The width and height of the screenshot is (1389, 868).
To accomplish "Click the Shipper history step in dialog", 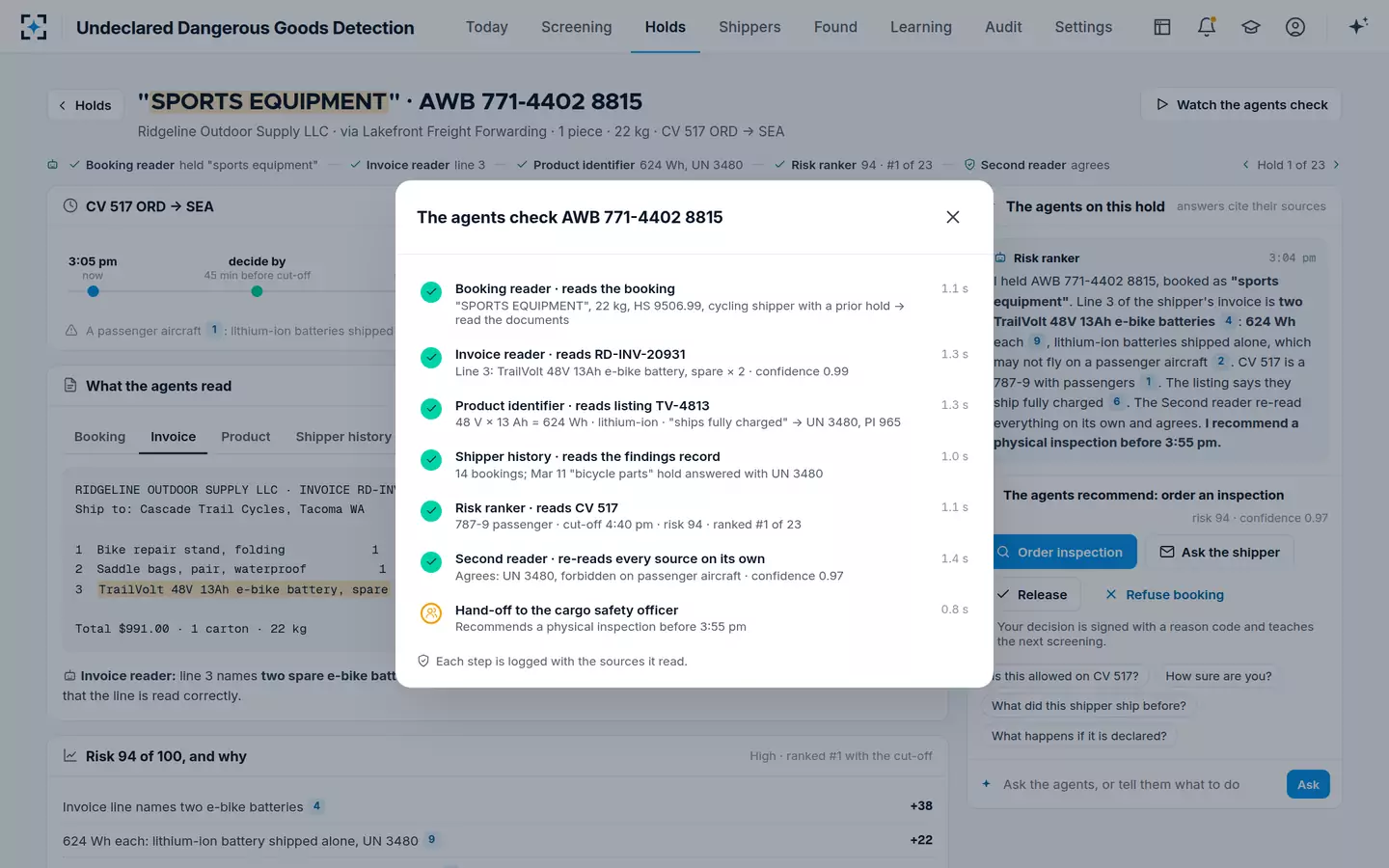I will click(x=694, y=465).
